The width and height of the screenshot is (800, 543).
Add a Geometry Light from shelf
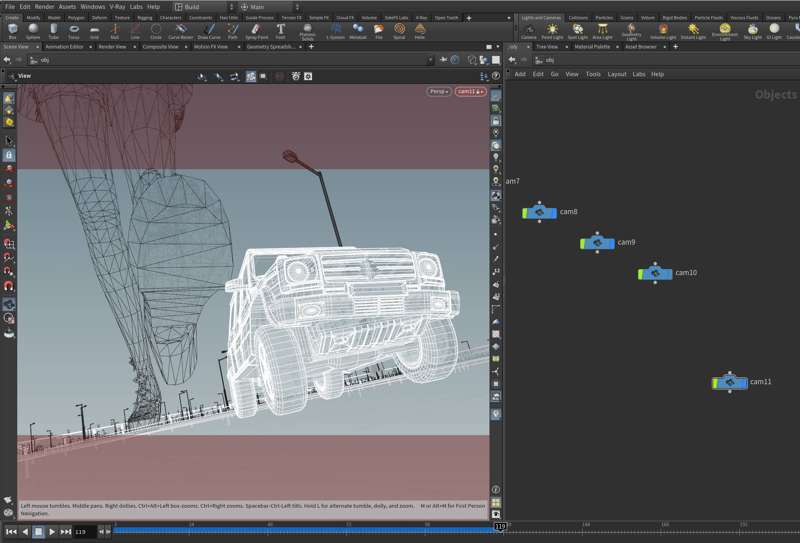(x=632, y=32)
